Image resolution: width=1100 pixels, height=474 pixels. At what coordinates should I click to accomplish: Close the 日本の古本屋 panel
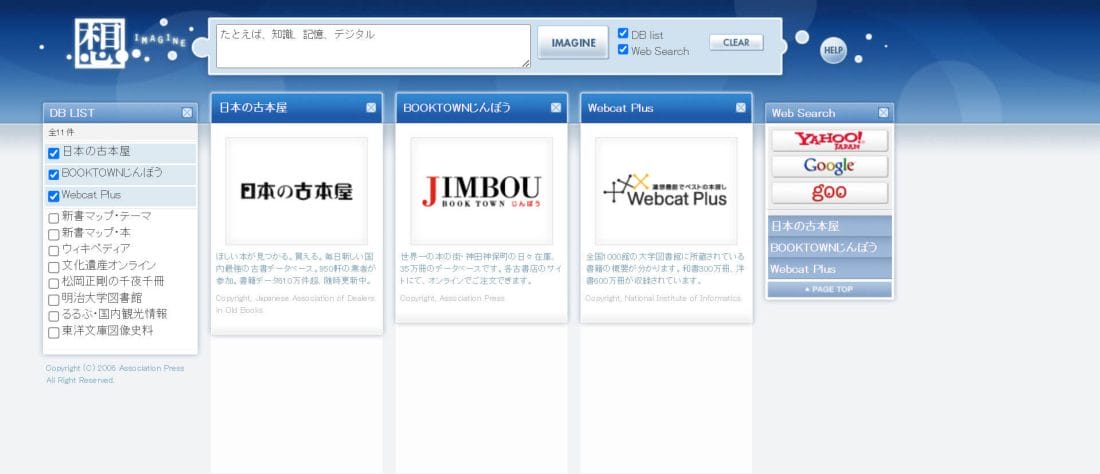click(371, 107)
